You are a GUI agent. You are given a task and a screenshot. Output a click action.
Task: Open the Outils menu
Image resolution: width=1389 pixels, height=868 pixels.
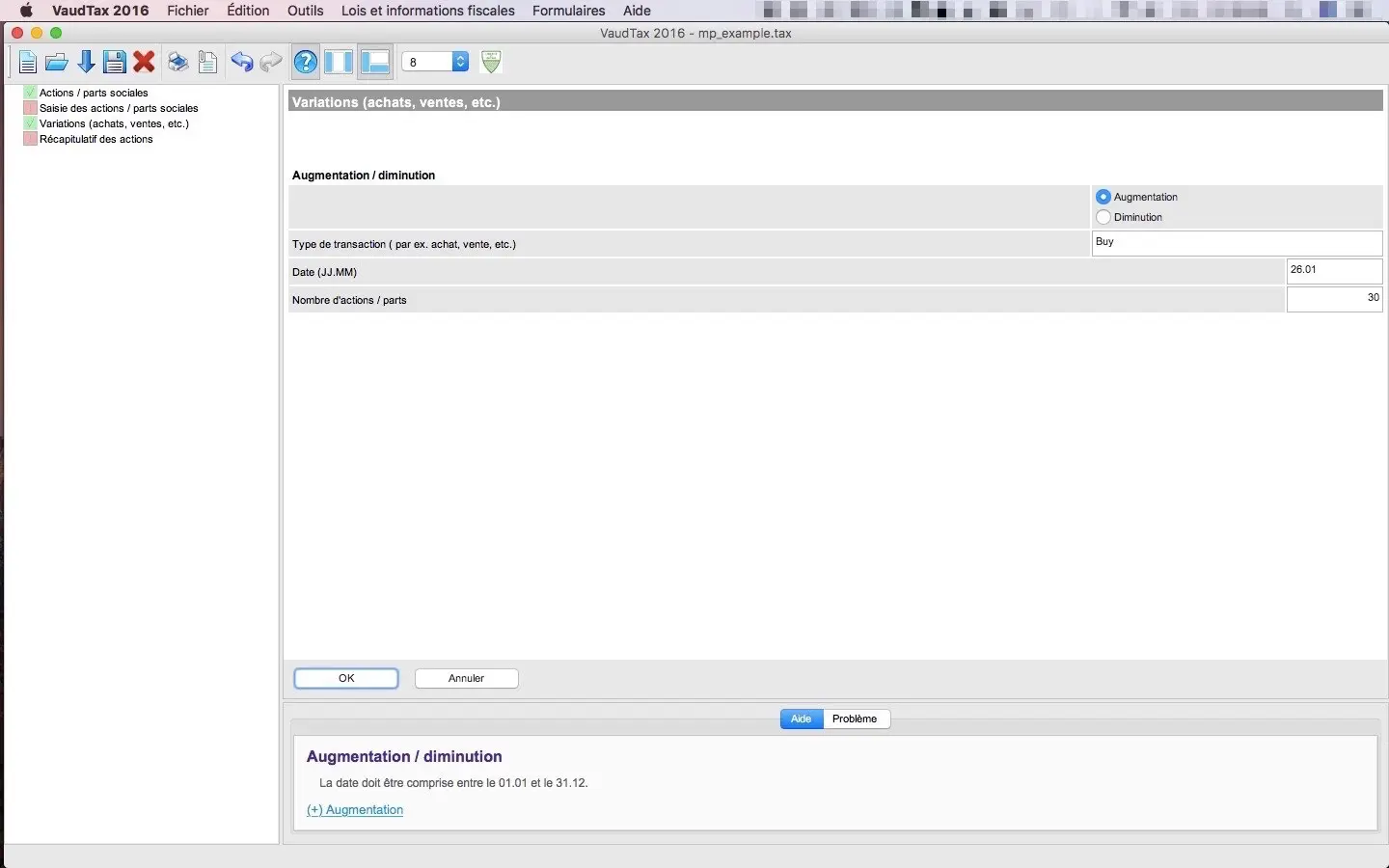(x=305, y=11)
